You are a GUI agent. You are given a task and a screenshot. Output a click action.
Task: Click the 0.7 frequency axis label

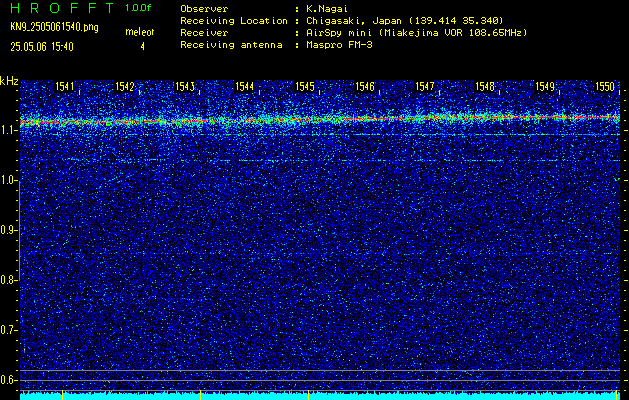8,330
